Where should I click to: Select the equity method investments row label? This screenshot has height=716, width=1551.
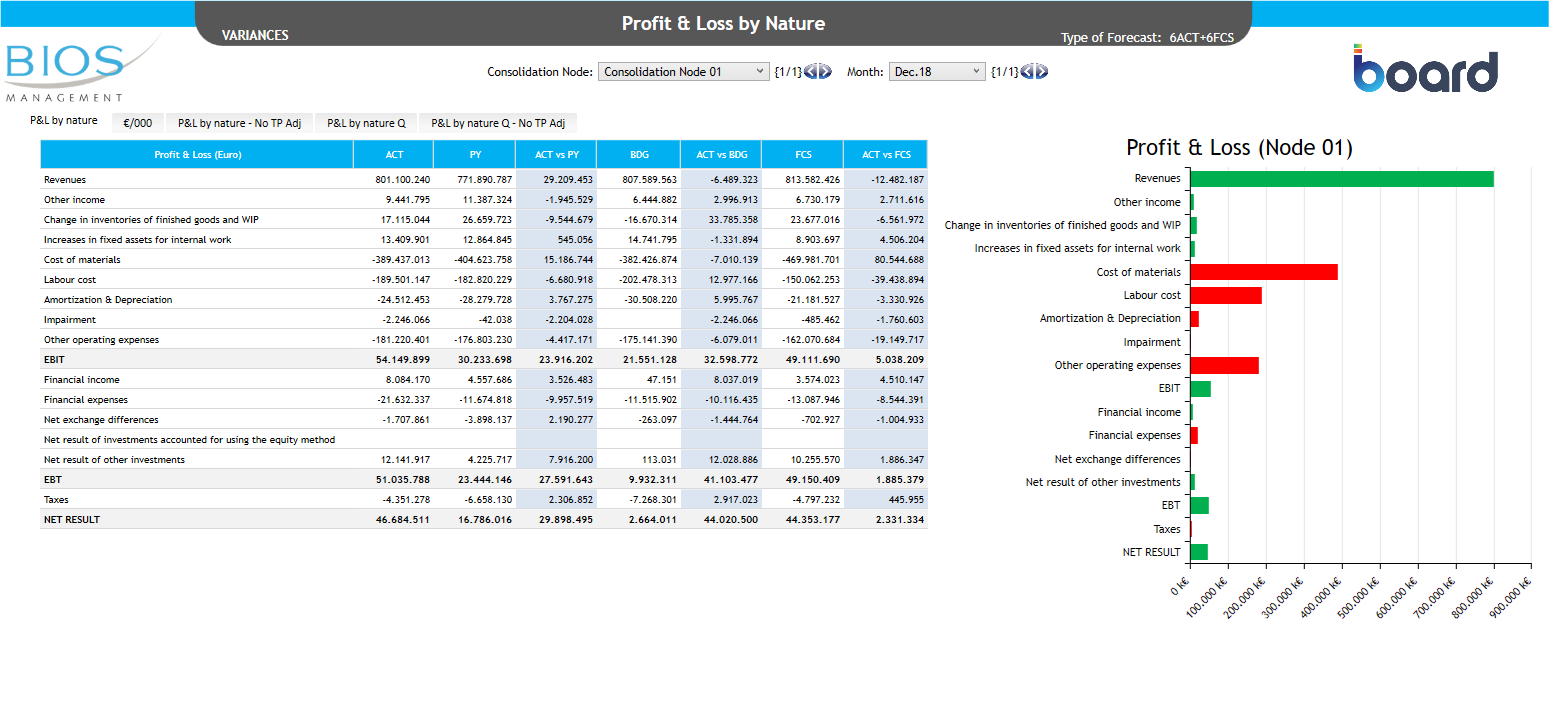pyautogui.click(x=190, y=440)
